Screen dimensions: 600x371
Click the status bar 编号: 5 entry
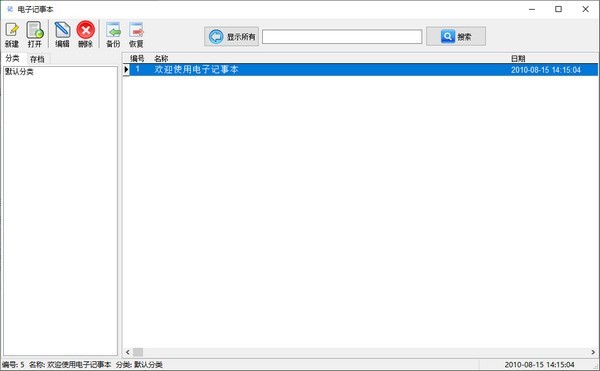click(13, 365)
